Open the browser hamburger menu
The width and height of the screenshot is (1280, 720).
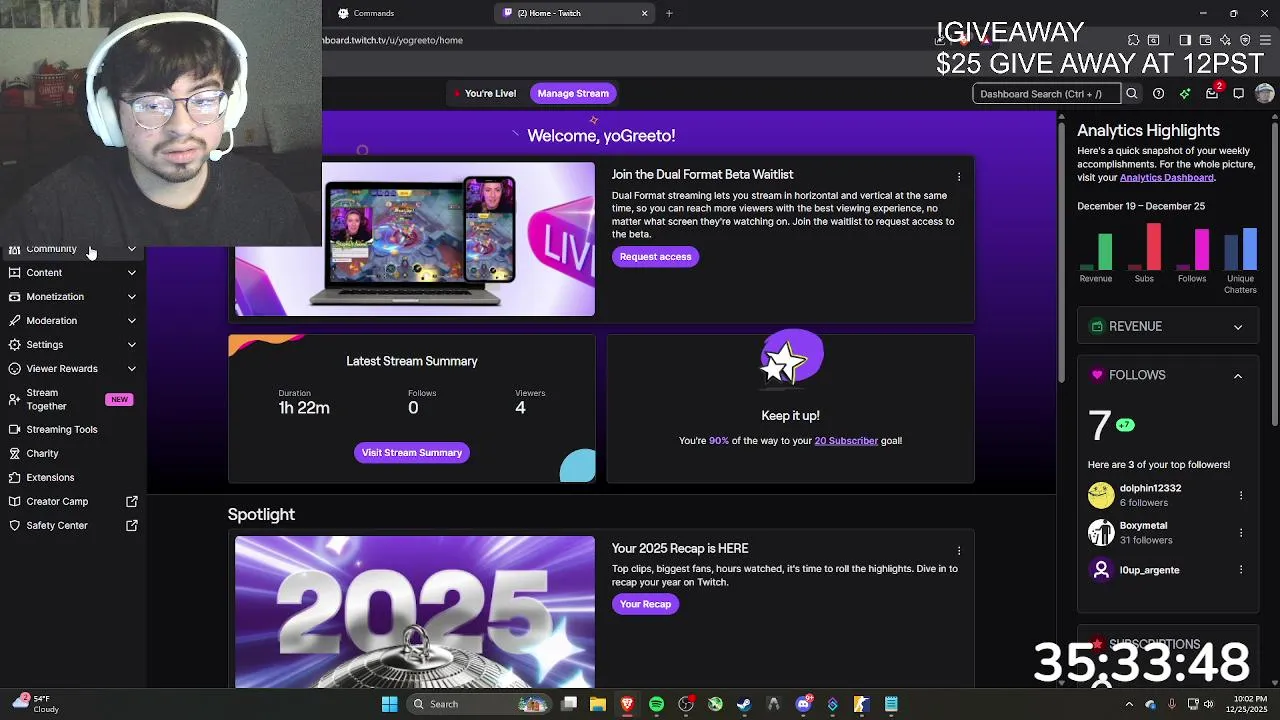1265,40
